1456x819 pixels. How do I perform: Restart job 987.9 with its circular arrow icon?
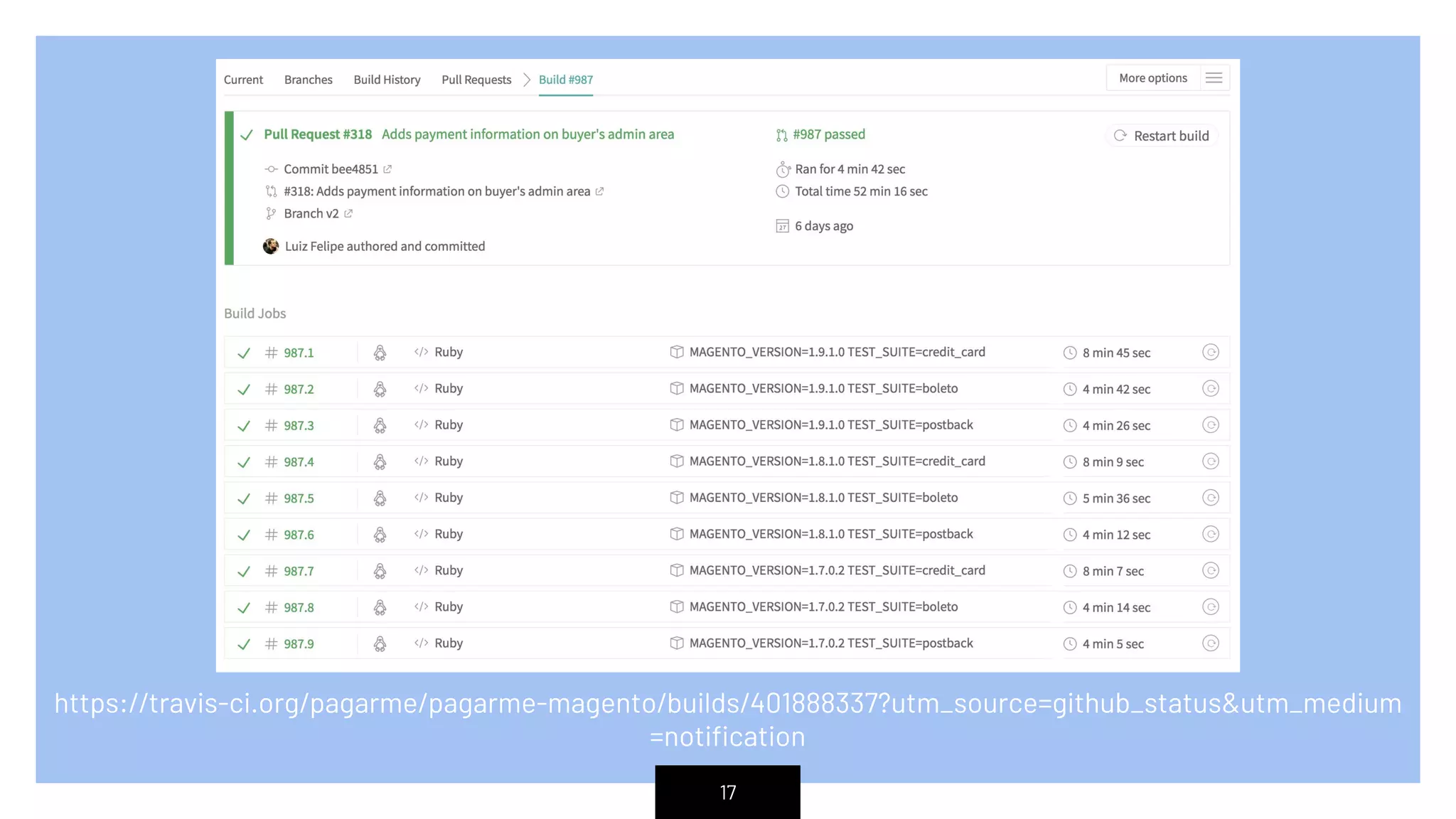(x=1211, y=643)
